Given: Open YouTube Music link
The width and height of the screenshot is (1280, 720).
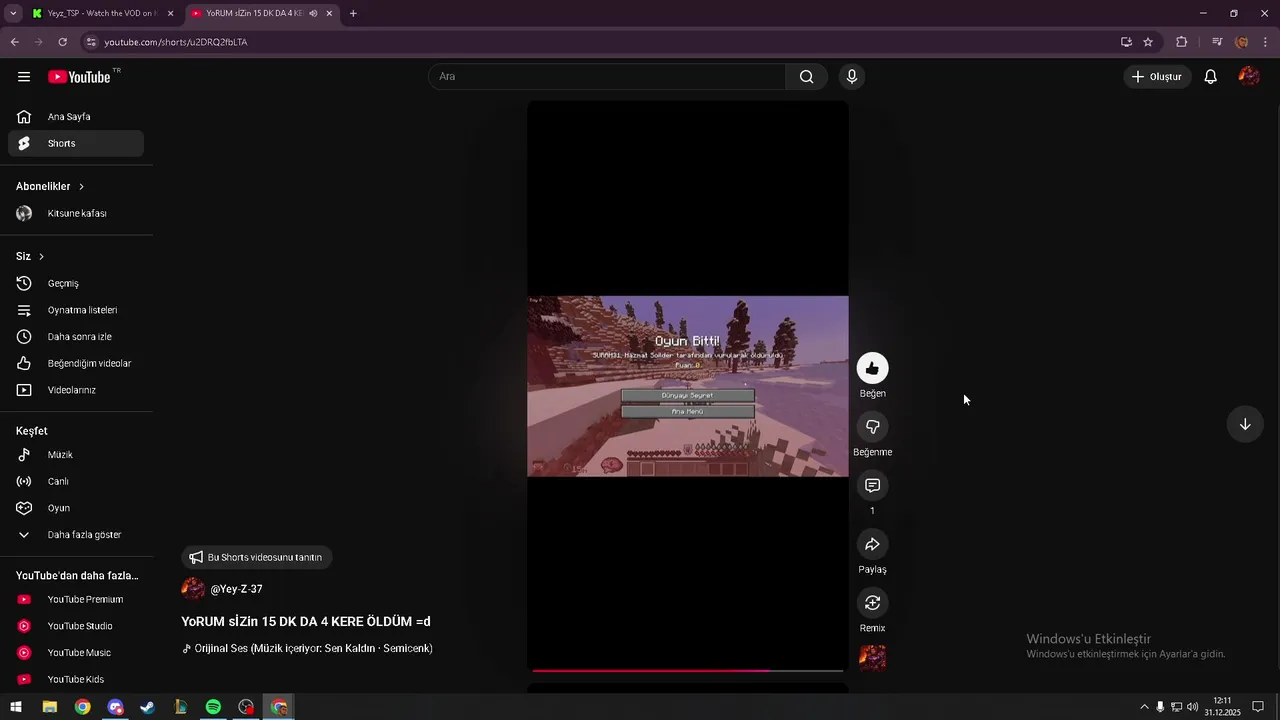Looking at the screenshot, I should click(x=76, y=653).
